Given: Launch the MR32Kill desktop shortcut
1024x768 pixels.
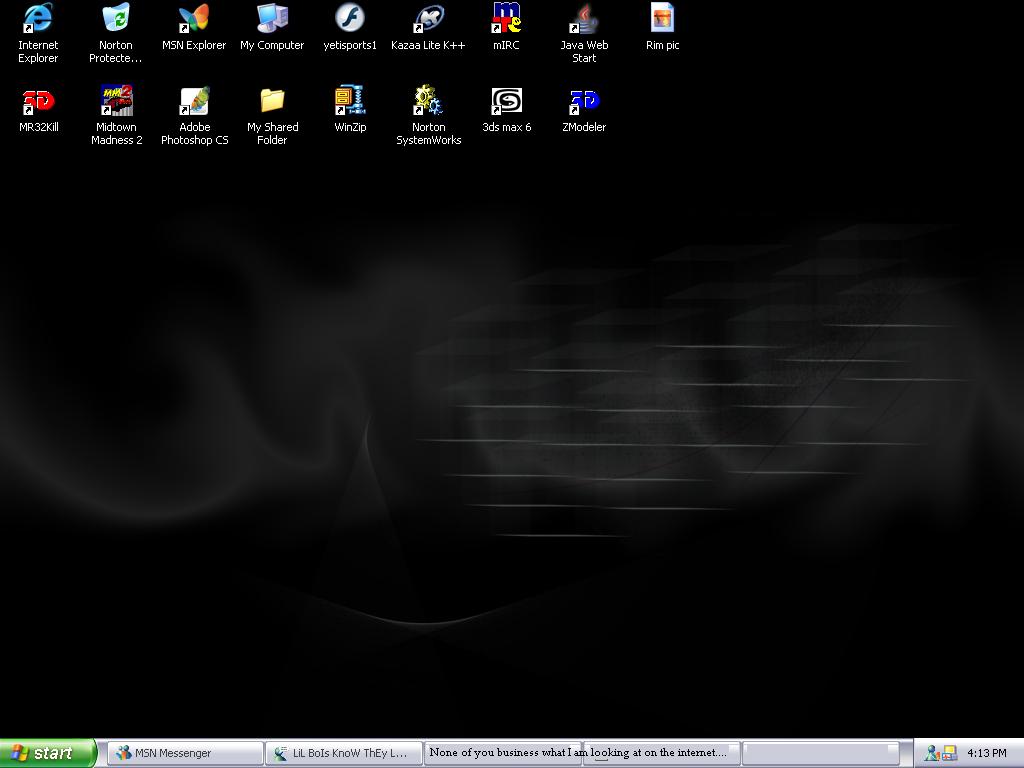Looking at the screenshot, I should (x=38, y=101).
